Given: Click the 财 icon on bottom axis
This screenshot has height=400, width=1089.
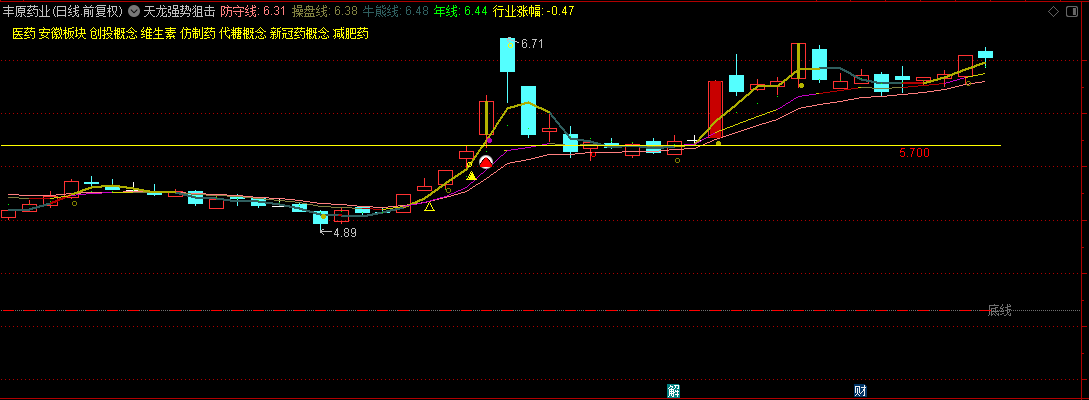Looking at the screenshot, I should (x=860, y=390).
